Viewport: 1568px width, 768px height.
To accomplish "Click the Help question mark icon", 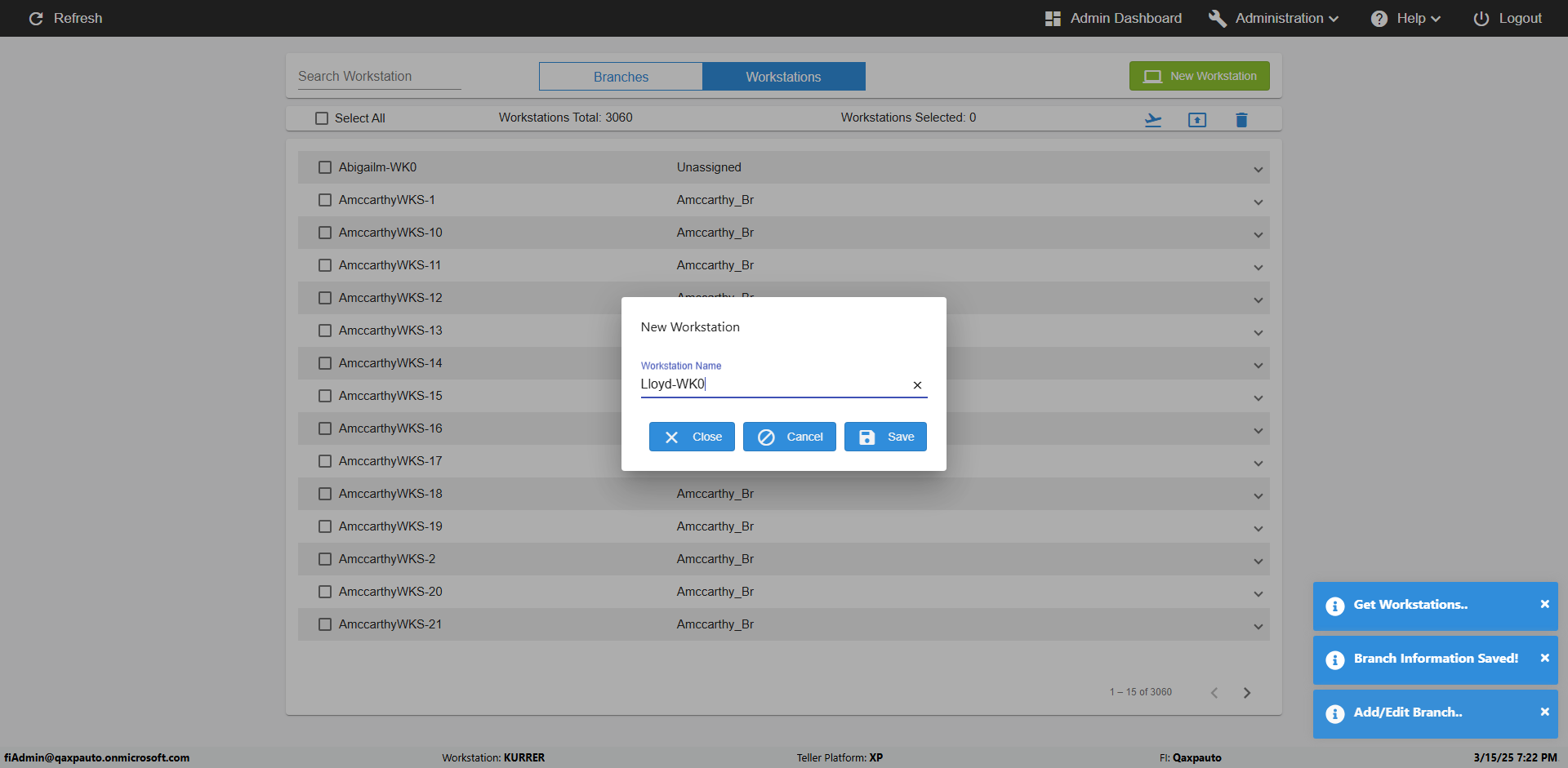I will coord(1379,18).
